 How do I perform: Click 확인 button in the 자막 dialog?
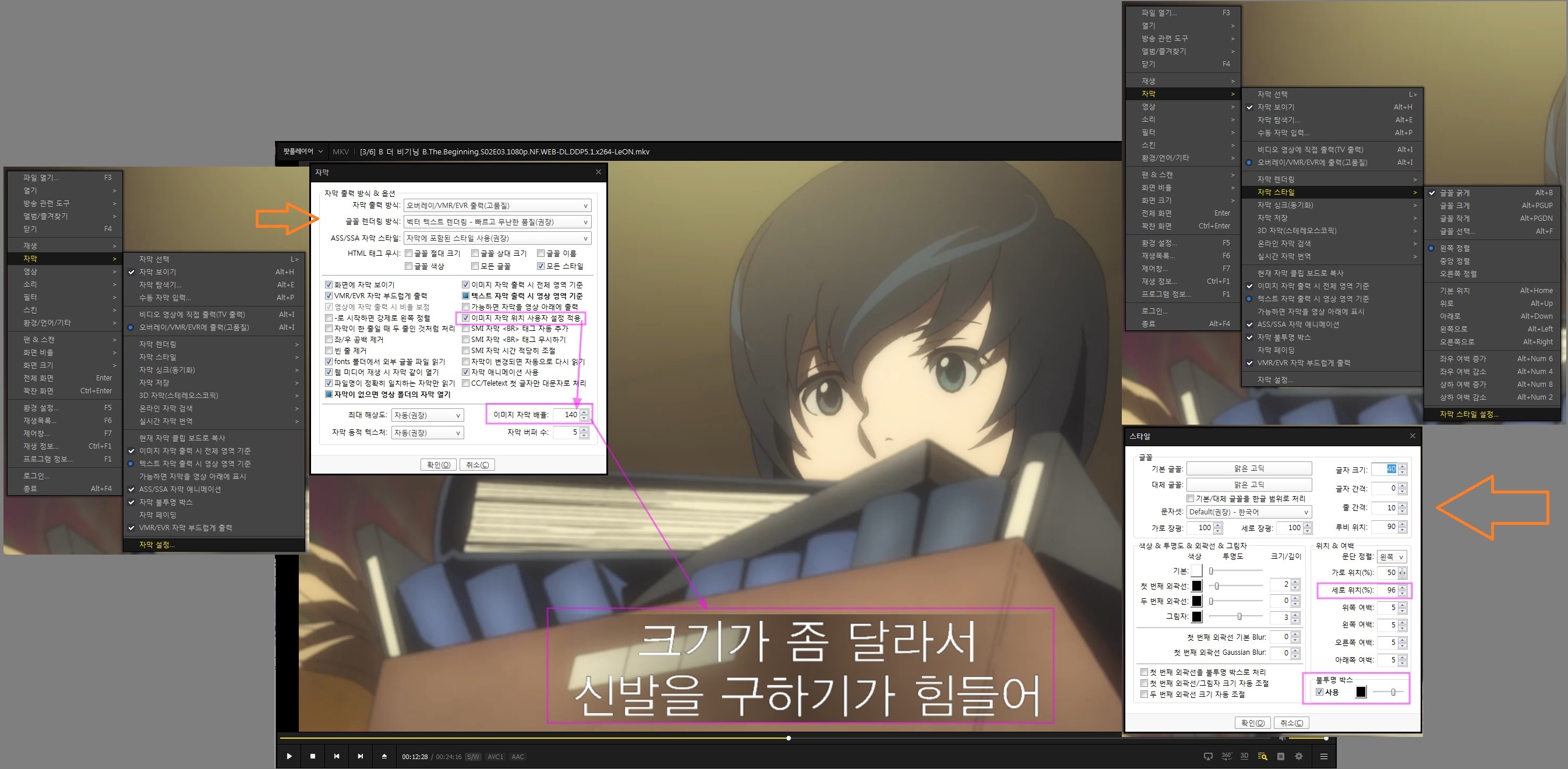(438, 464)
